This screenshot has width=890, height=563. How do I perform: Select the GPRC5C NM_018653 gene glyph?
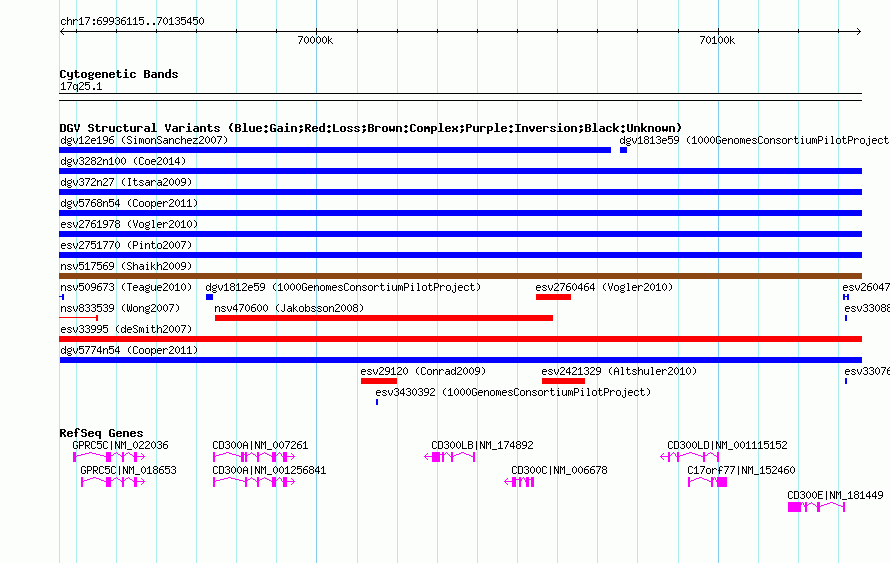pyautogui.click(x=113, y=482)
